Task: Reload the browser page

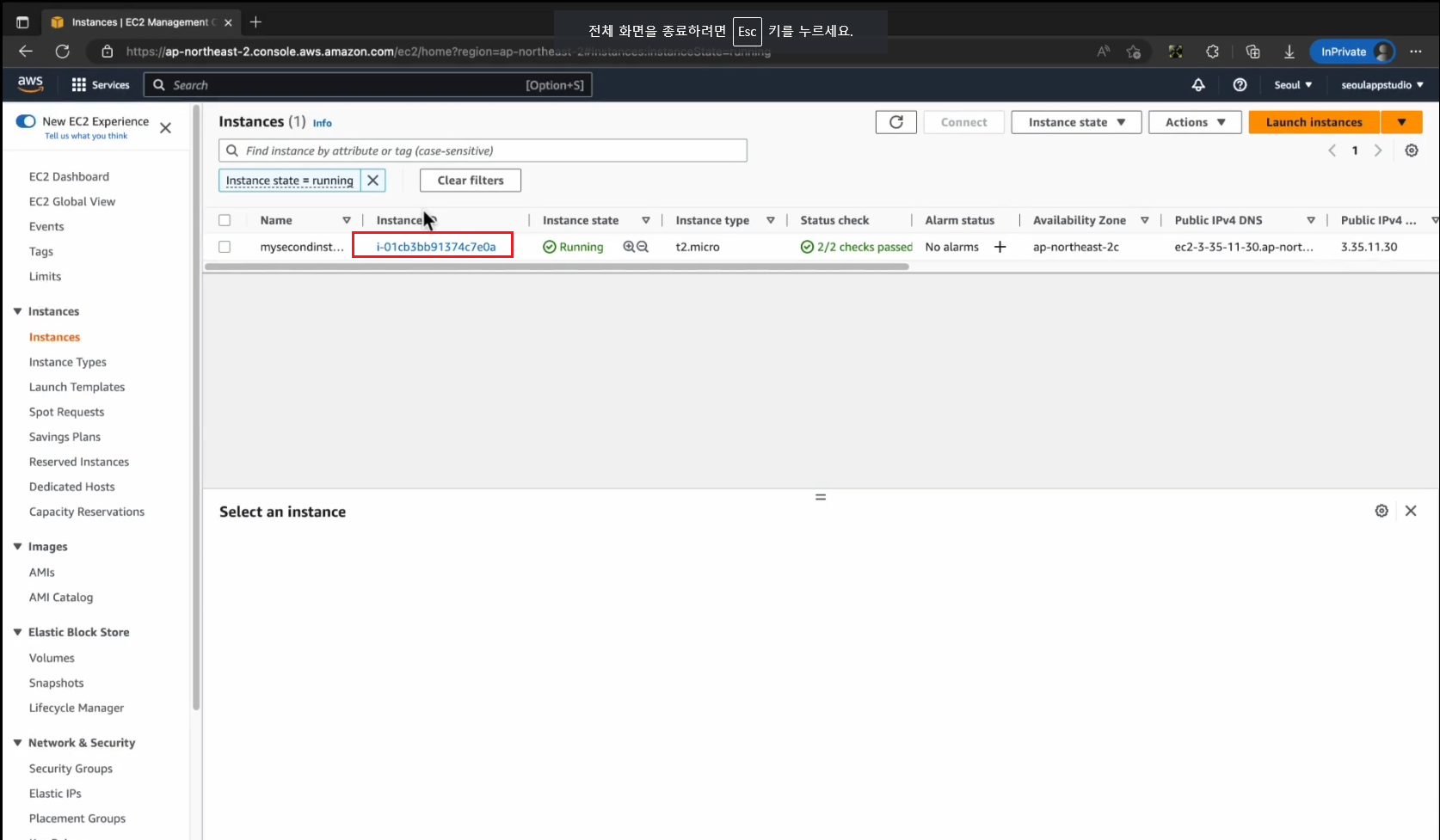Action: (x=63, y=52)
